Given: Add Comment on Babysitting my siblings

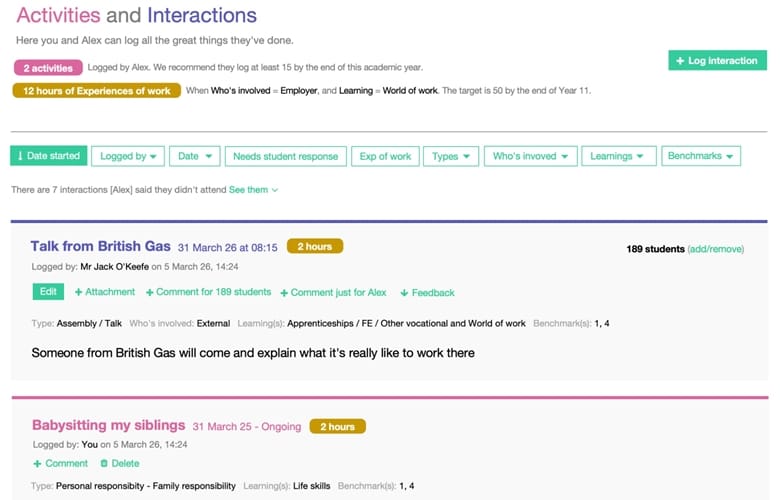Looking at the screenshot, I should (x=61, y=464).
